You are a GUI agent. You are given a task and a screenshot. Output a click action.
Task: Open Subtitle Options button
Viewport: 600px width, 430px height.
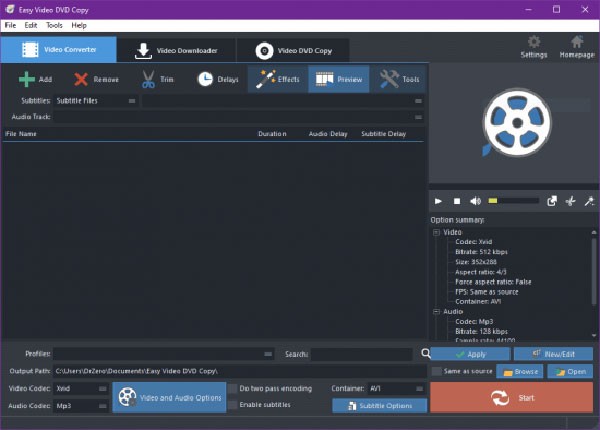click(x=380, y=406)
